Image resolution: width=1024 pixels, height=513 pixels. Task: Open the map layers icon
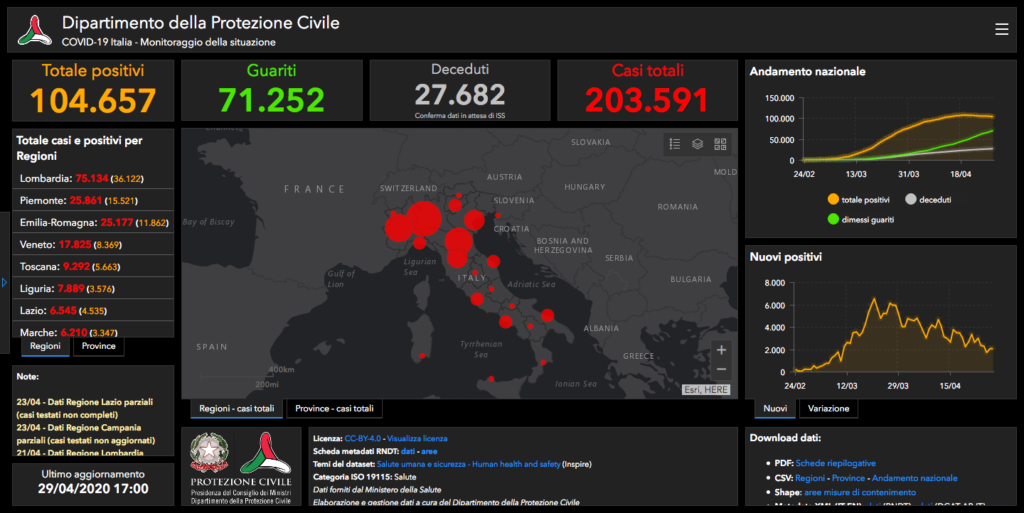click(698, 144)
